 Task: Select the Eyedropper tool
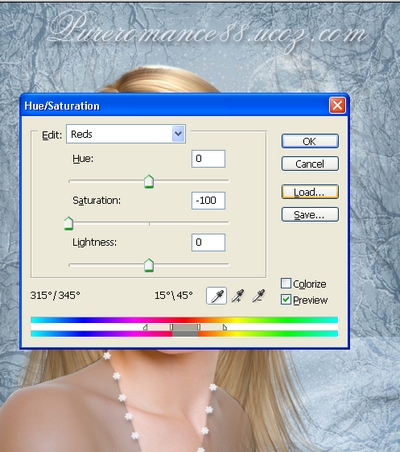(x=217, y=296)
